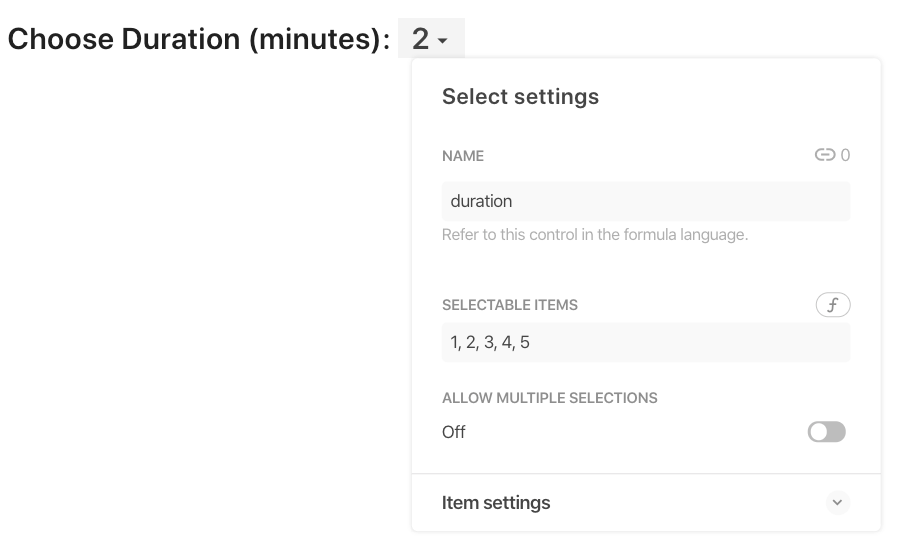
Task: Open formula editor for Selectable Items
Action: click(x=833, y=305)
